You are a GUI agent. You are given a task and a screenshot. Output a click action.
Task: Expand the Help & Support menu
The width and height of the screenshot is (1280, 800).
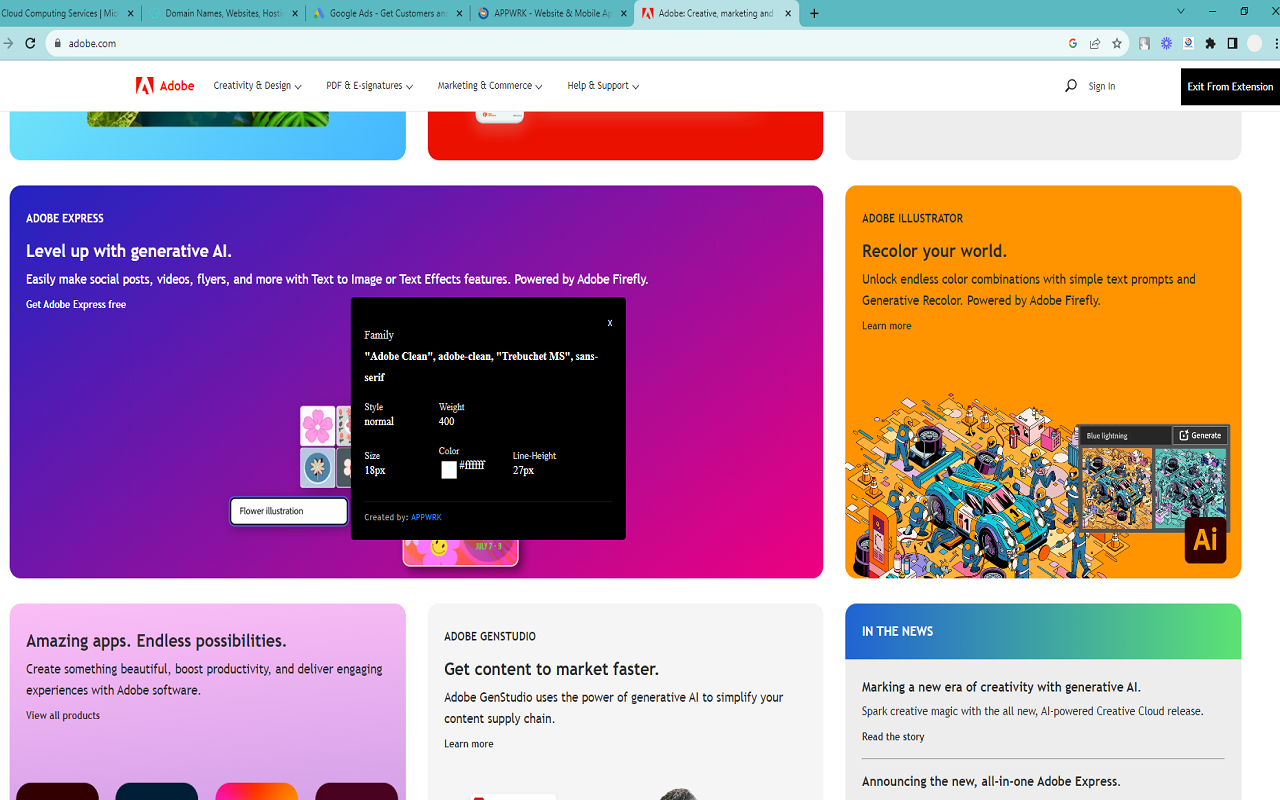603,86
